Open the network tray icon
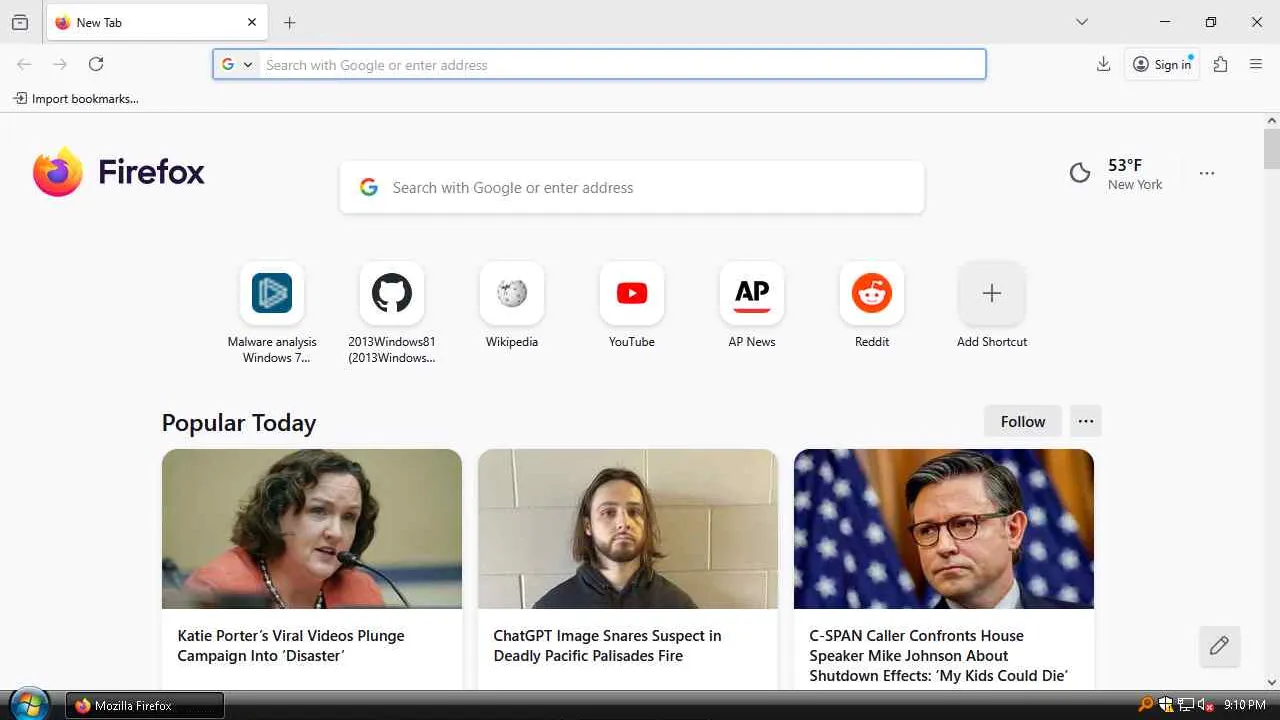The height and width of the screenshot is (720, 1280). pyautogui.click(x=1186, y=705)
